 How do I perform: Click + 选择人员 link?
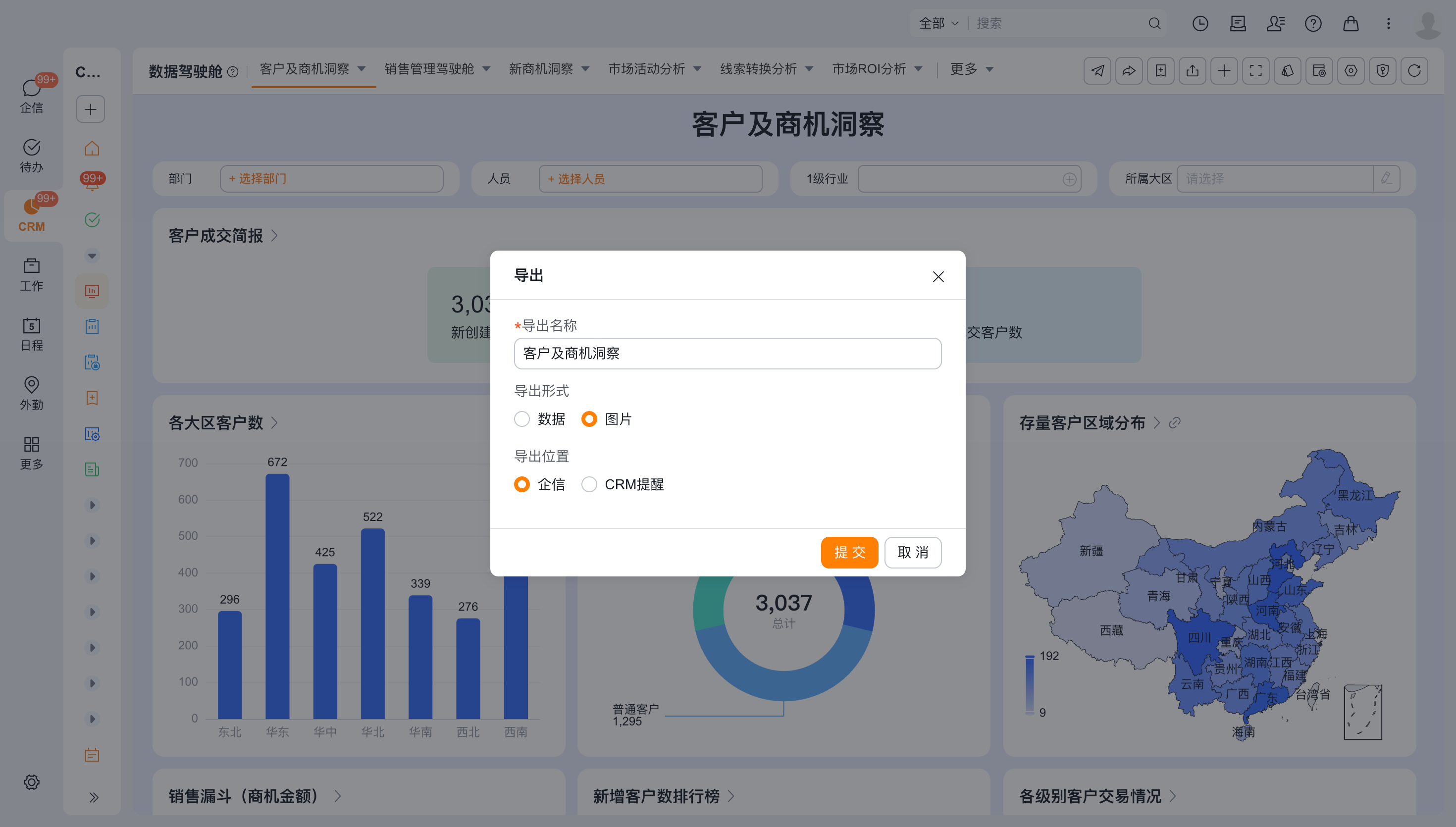(576, 179)
